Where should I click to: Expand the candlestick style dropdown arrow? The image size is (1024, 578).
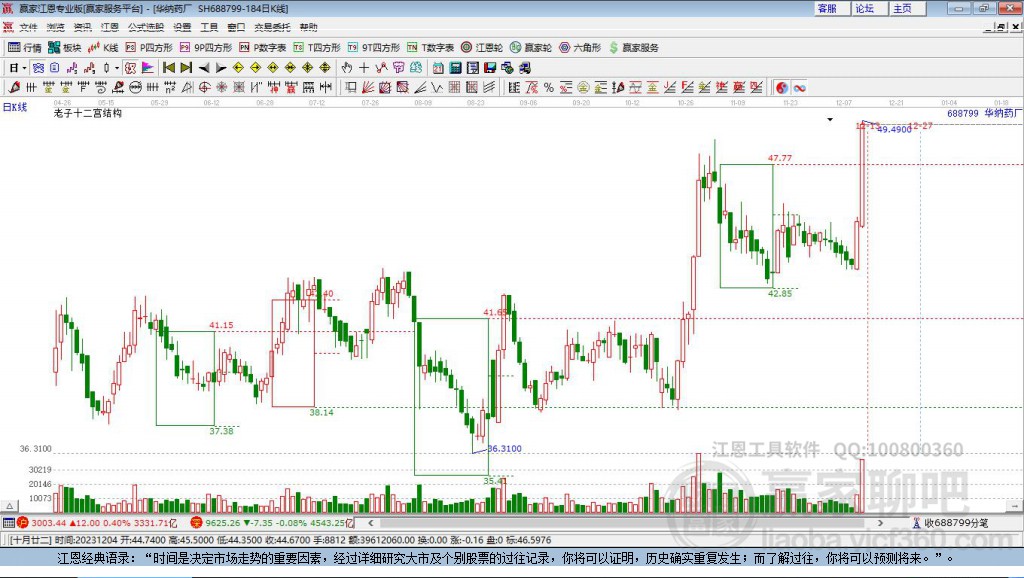click(x=117, y=68)
